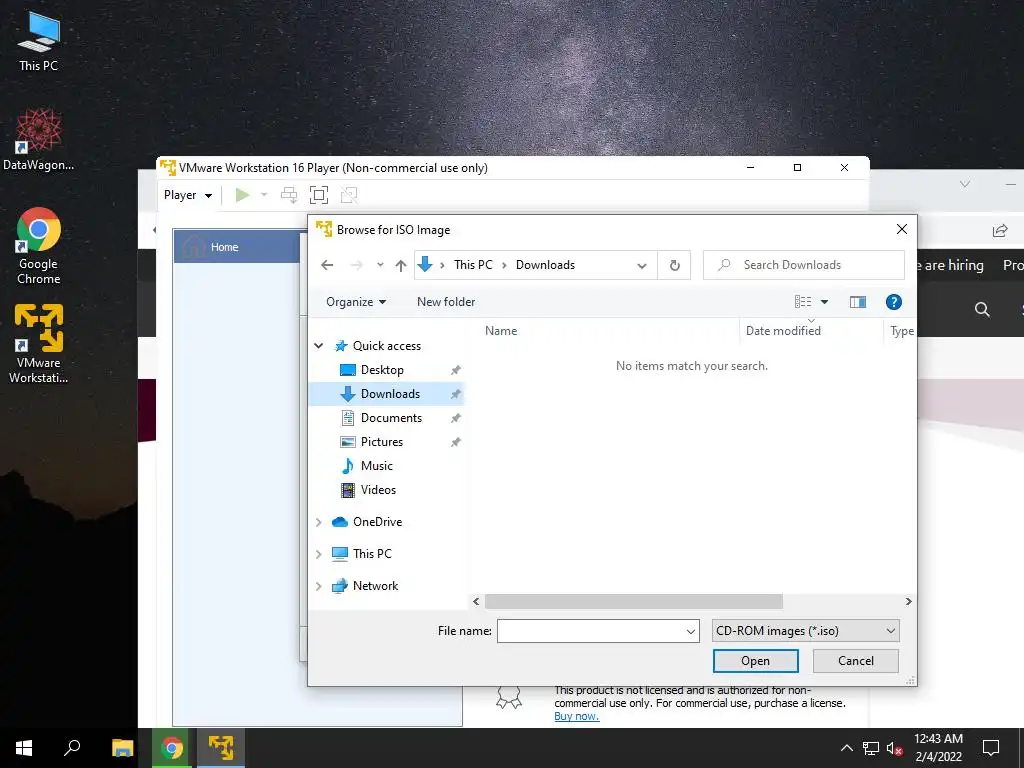Image resolution: width=1024 pixels, height=768 pixels.
Task: Open recent locations dropdown arrow
Action: 380,265
